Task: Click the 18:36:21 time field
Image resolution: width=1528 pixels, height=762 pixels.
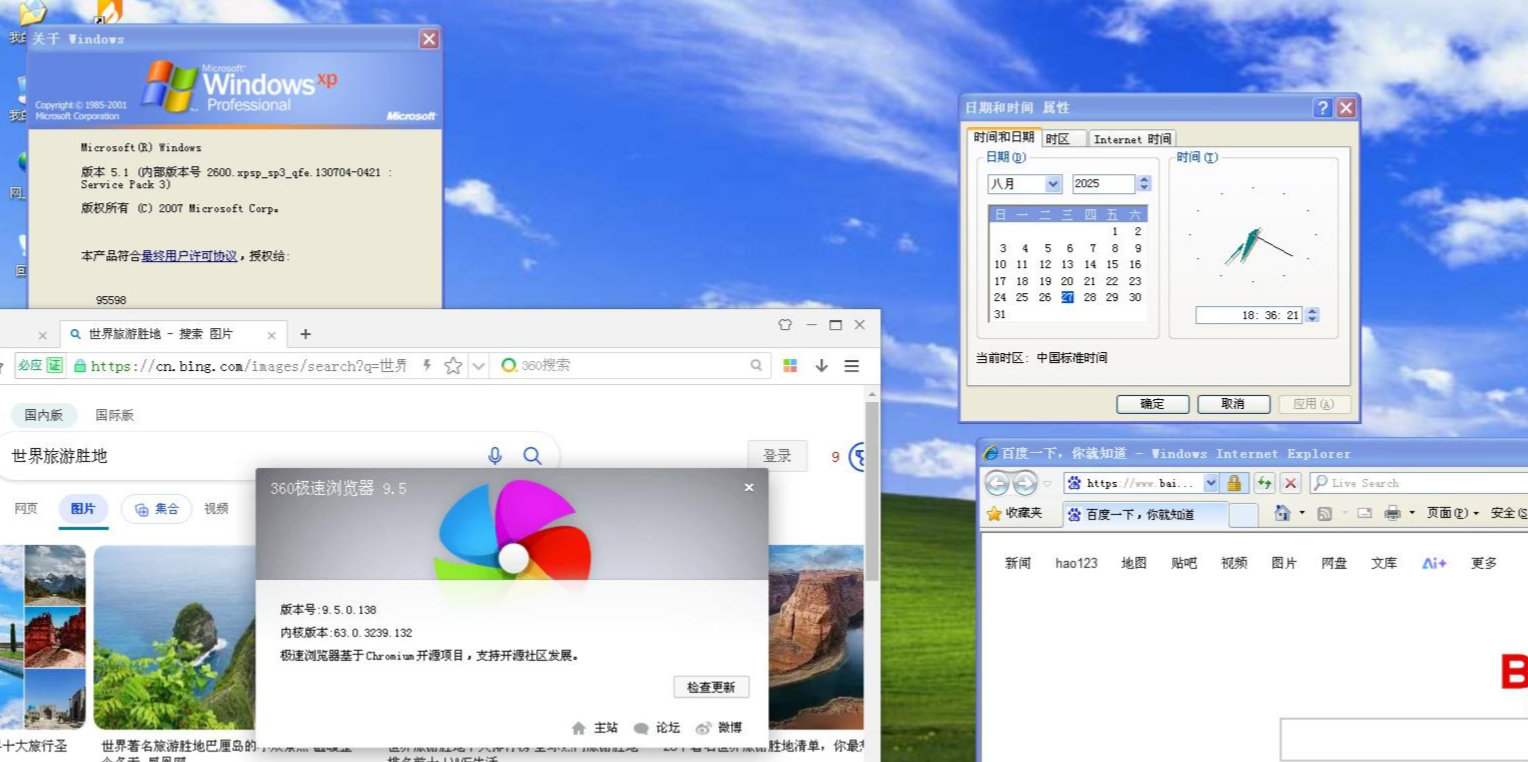Action: (x=1250, y=315)
